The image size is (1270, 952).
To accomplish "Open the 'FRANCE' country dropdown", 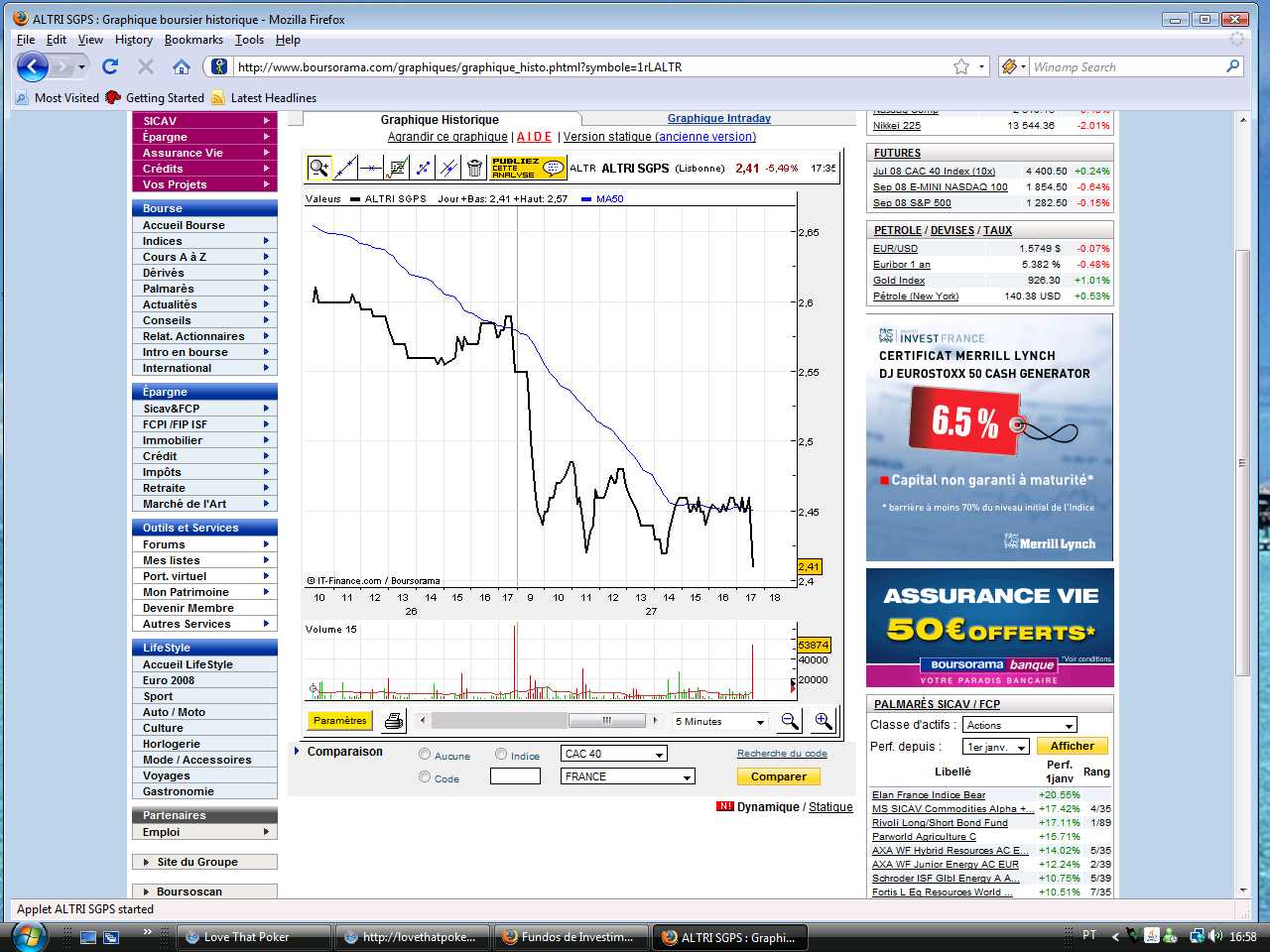I will [627, 776].
